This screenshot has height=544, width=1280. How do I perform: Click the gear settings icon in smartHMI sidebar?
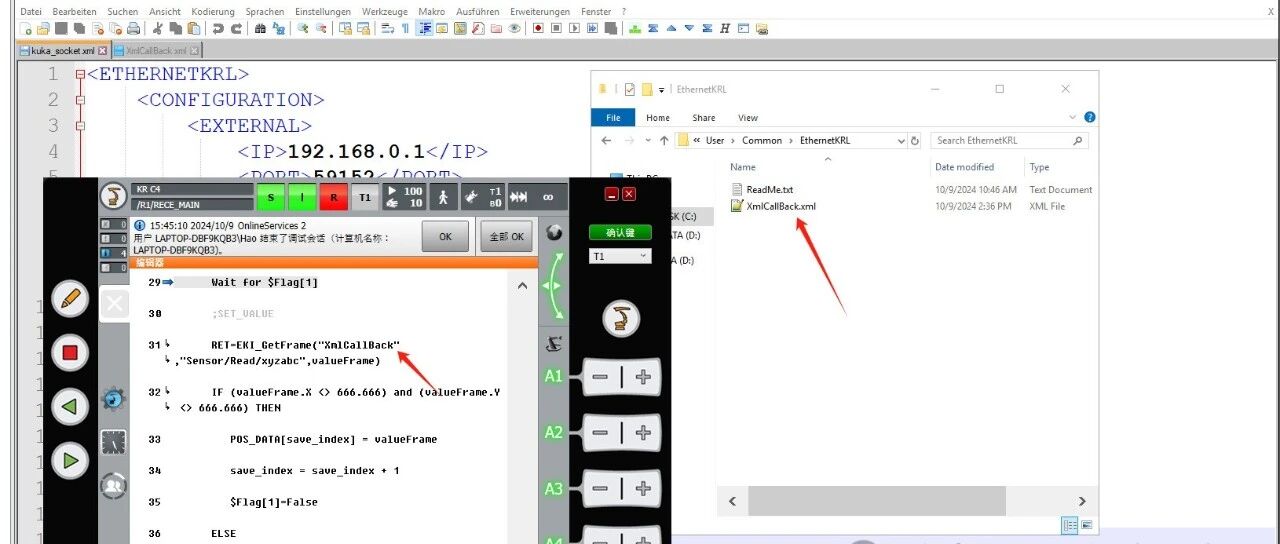pos(113,398)
